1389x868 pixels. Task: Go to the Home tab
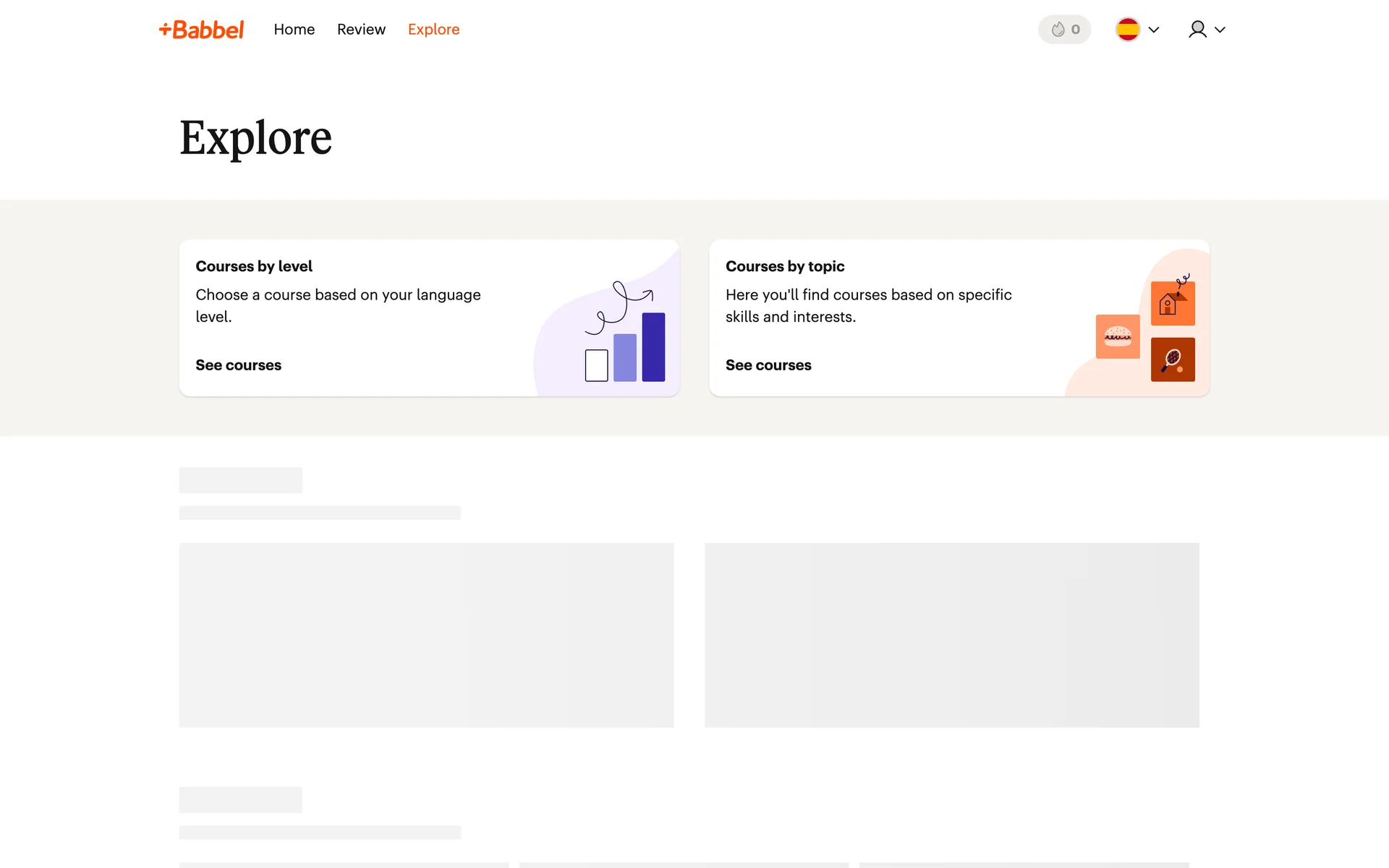click(x=294, y=30)
